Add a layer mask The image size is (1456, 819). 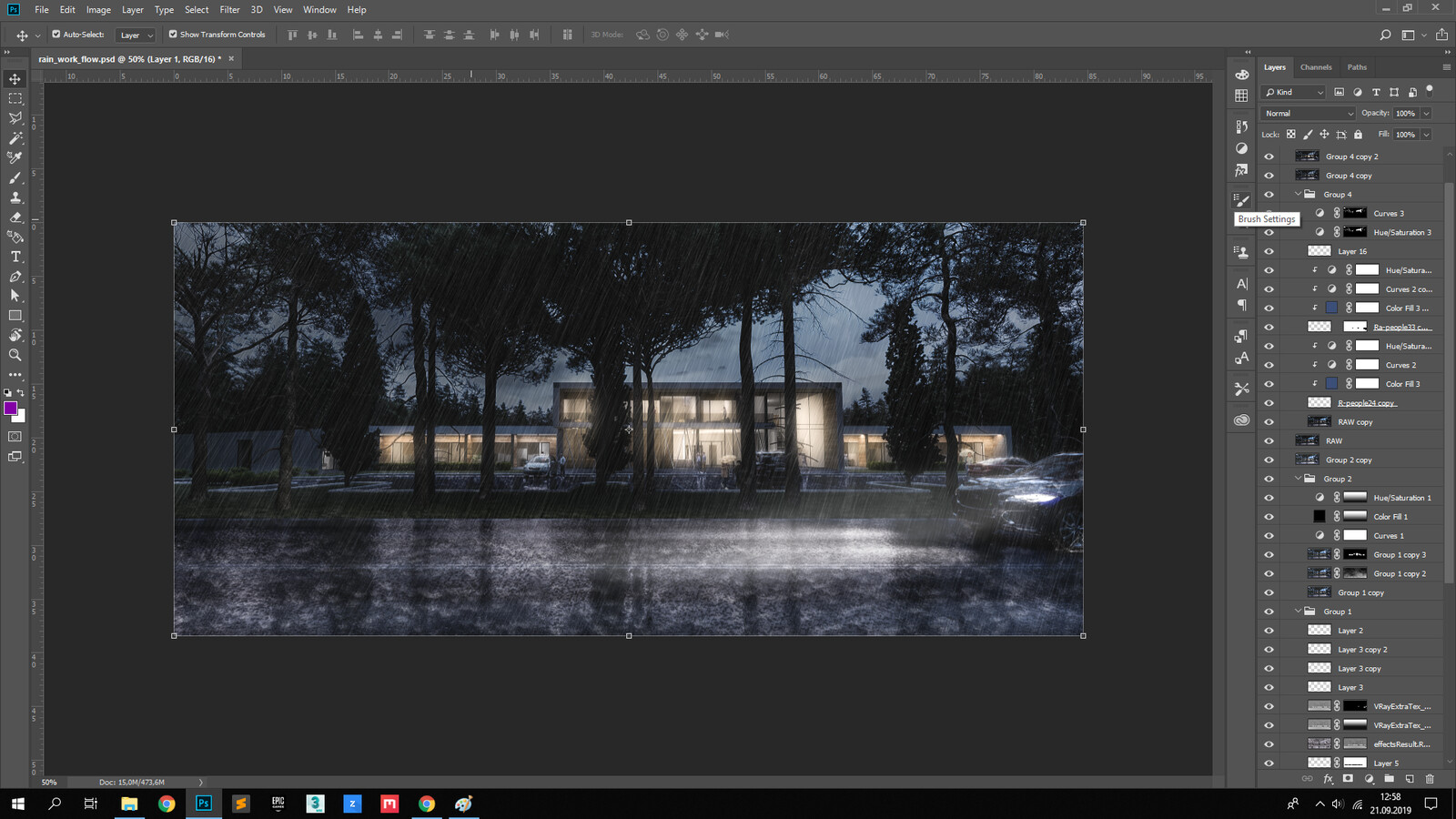[1349, 779]
